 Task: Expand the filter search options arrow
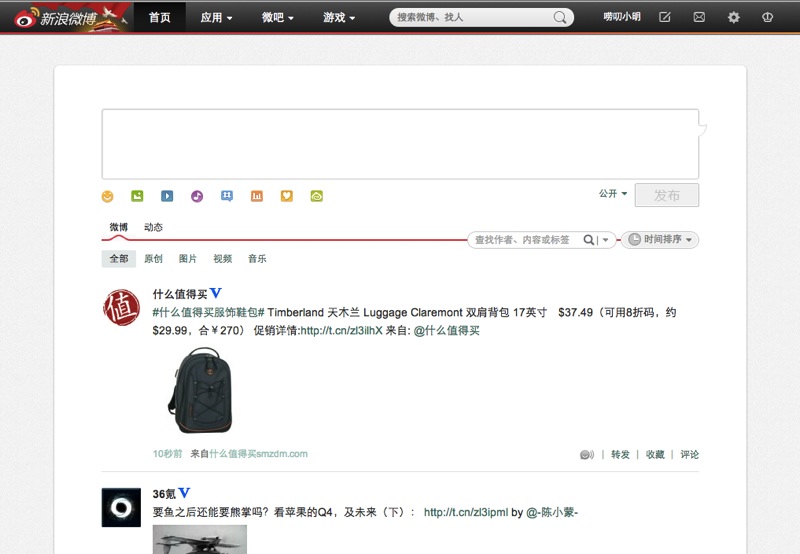coord(606,240)
